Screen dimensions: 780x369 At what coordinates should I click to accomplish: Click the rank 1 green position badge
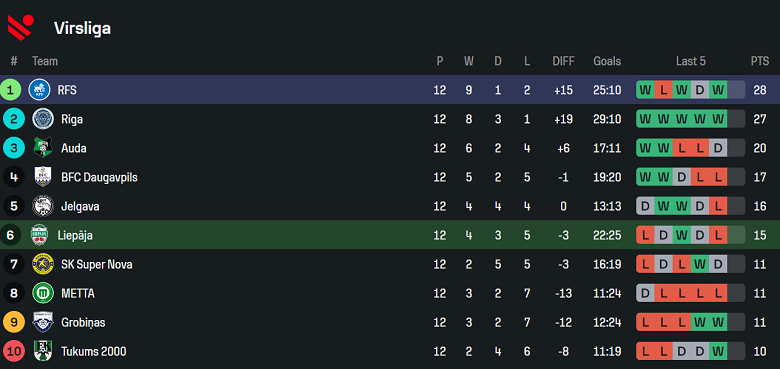click(10, 90)
